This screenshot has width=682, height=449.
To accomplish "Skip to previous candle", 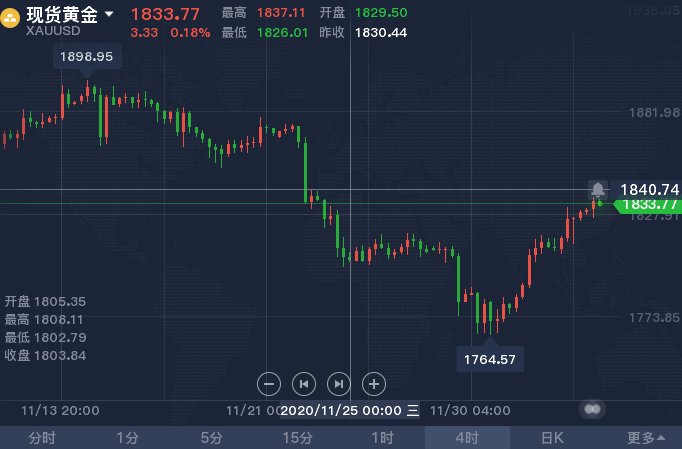I will [304, 384].
